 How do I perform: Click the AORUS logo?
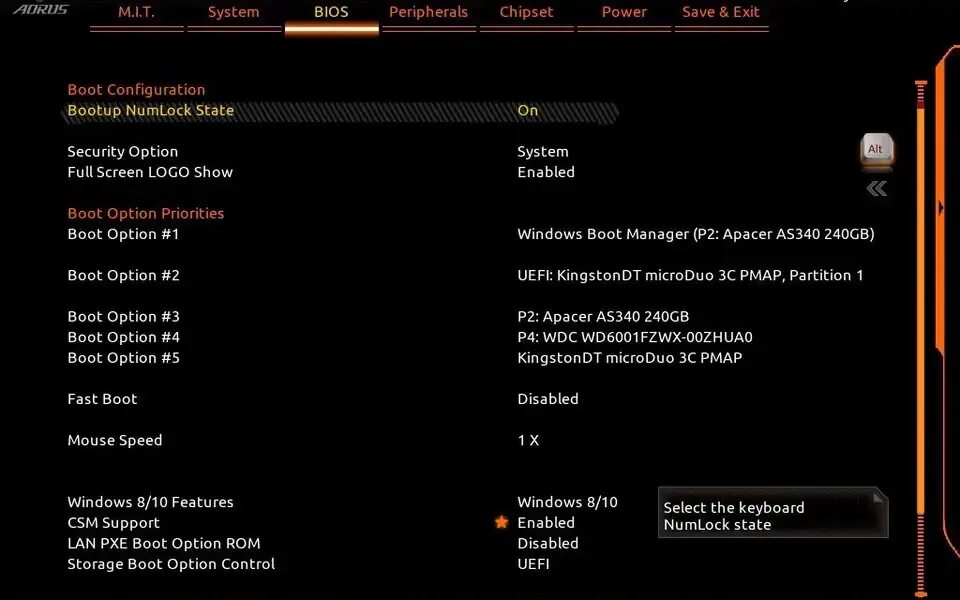[x=41, y=8]
